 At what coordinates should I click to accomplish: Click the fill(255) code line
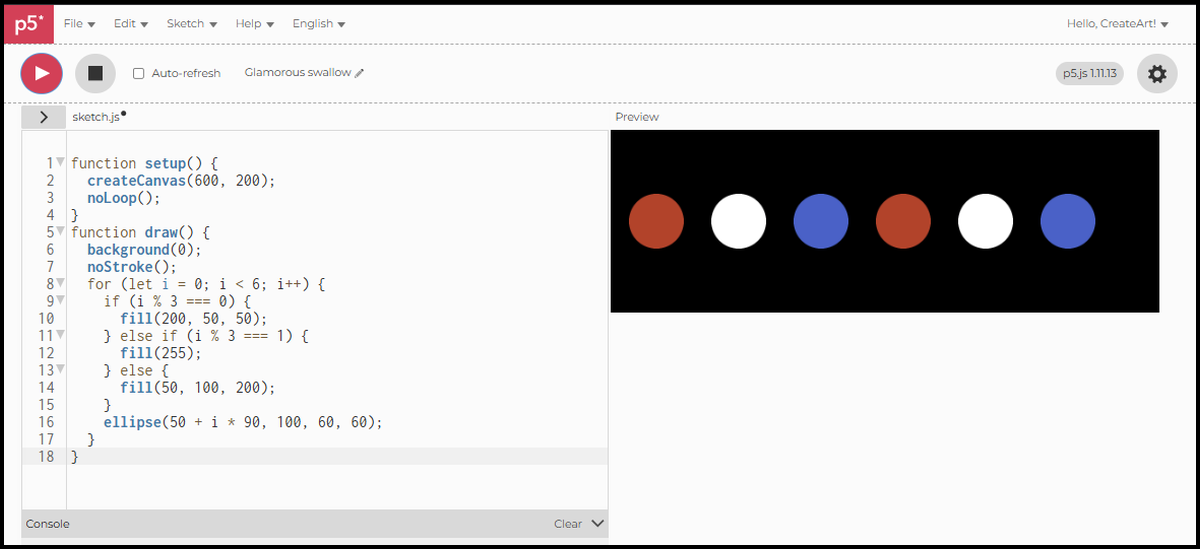[161, 352]
